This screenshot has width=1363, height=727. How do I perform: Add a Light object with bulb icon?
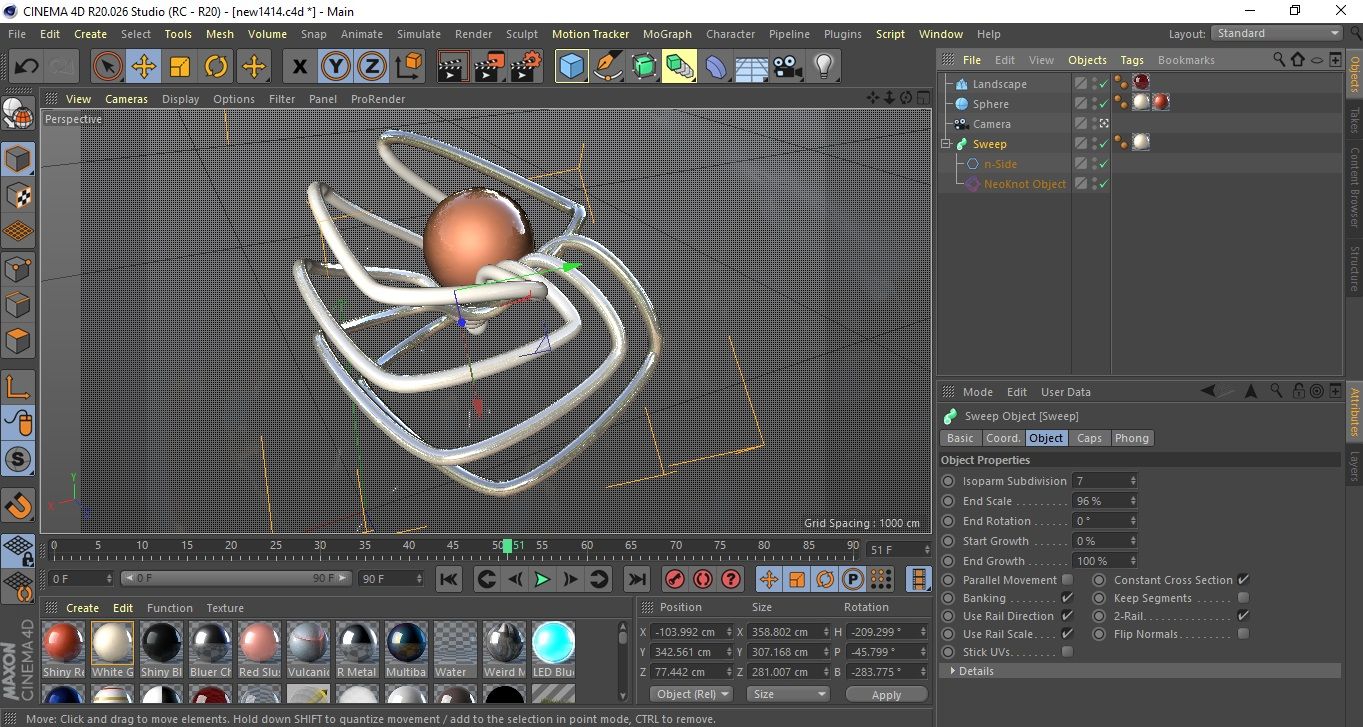click(823, 67)
